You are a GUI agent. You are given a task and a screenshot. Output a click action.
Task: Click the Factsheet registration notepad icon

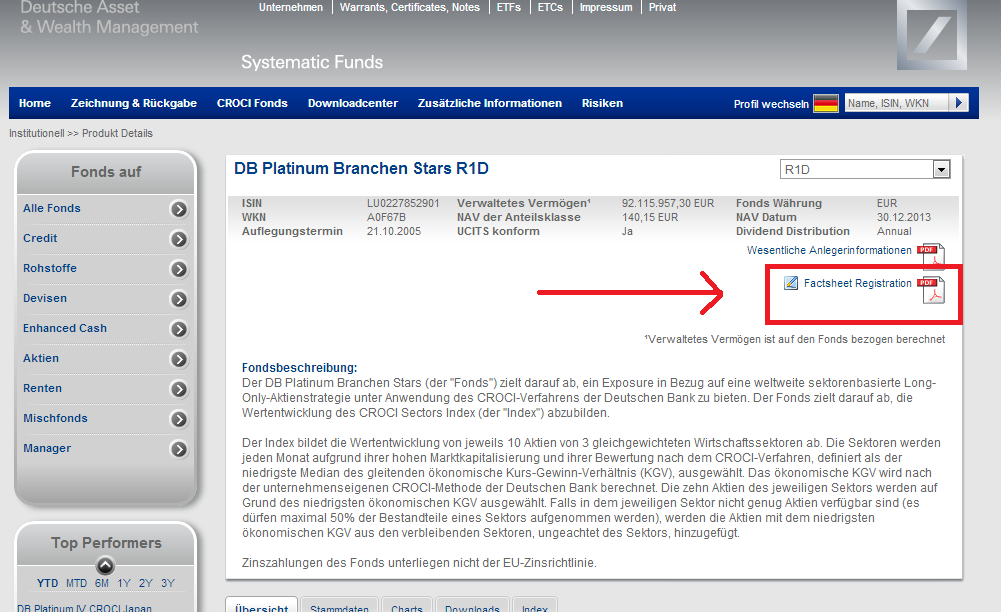click(x=791, y=283)
